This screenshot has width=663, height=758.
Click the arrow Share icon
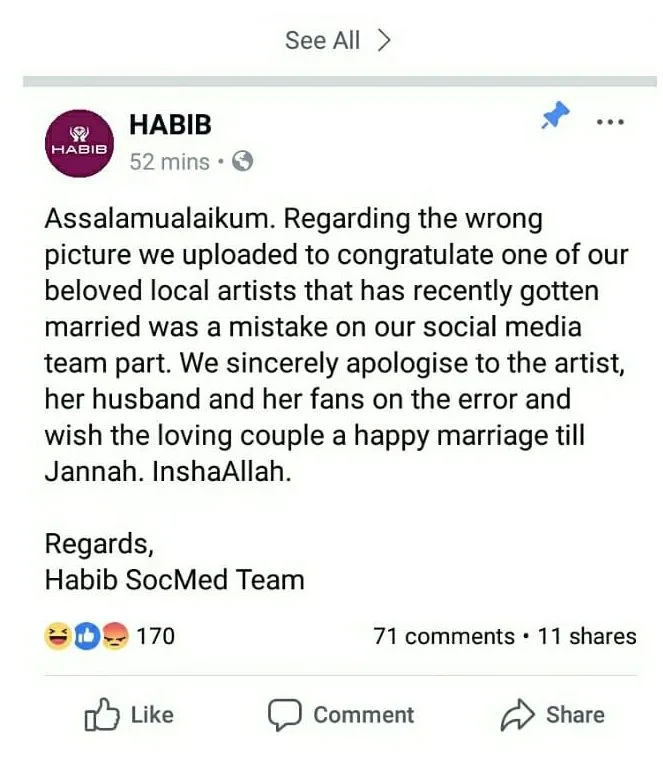tap(517, 714)
